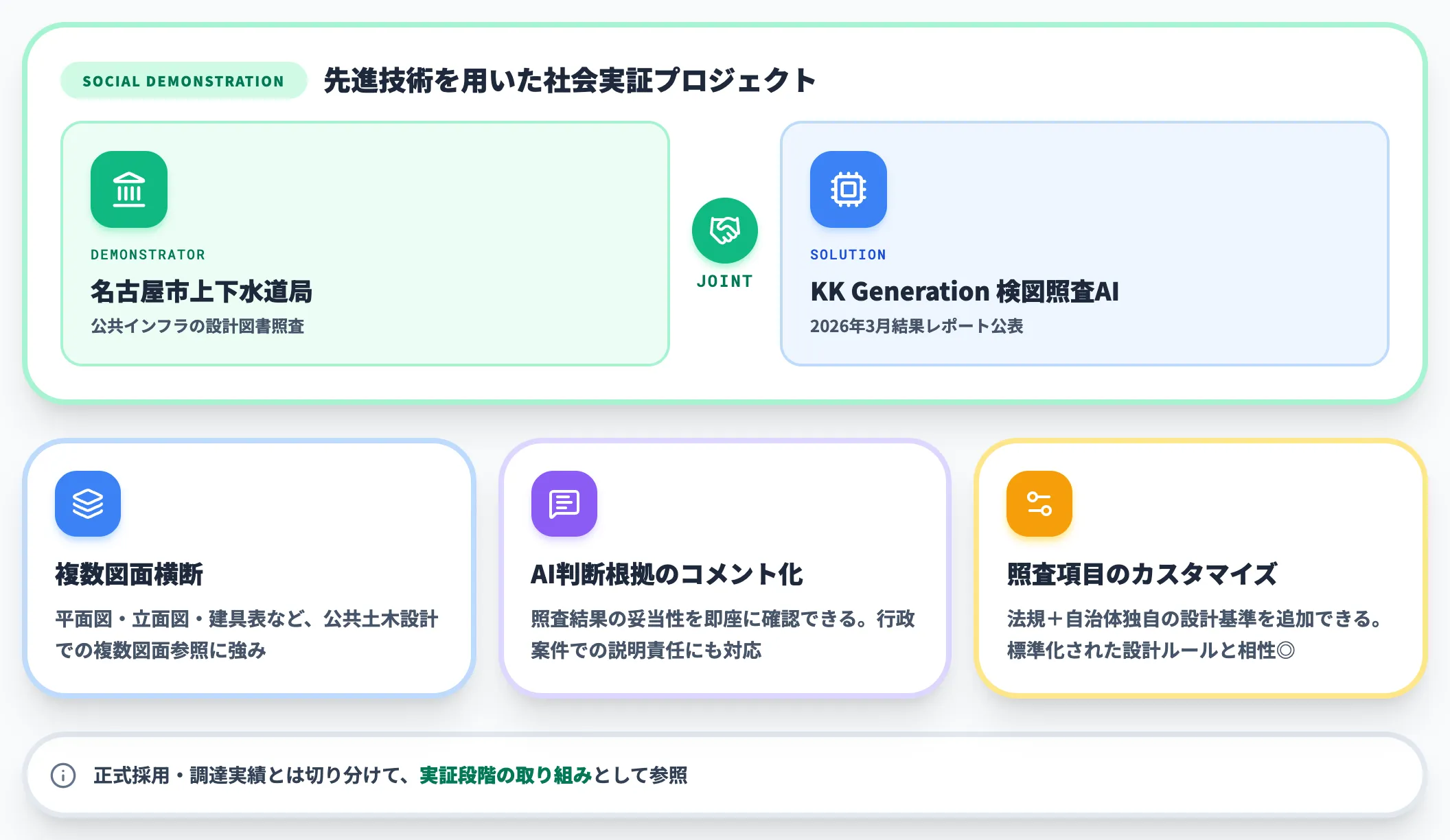Click the description starting 法規＋自治体独自の設計基準

pos(1196,634)
